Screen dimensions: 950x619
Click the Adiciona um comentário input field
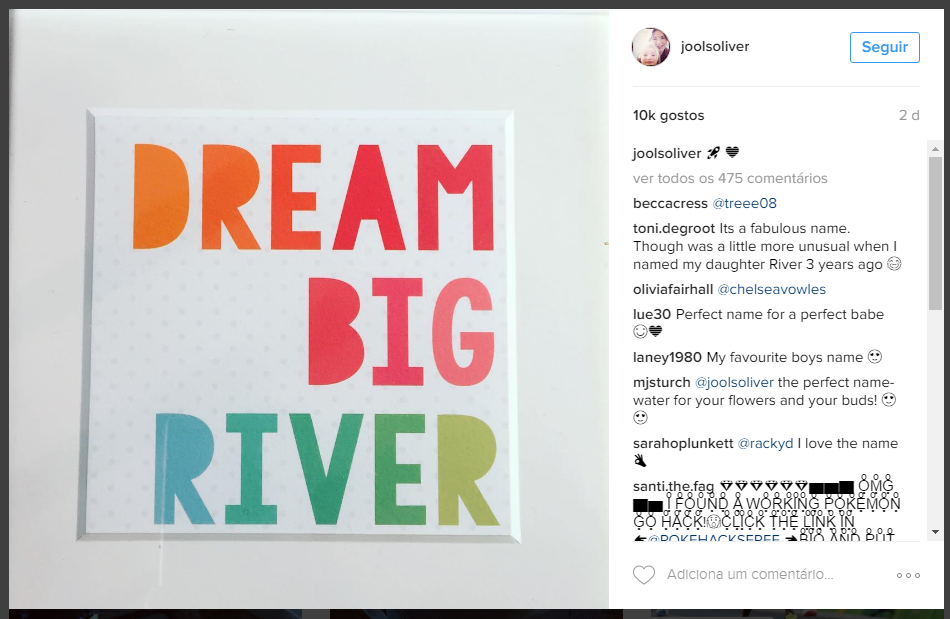[750, 574]
